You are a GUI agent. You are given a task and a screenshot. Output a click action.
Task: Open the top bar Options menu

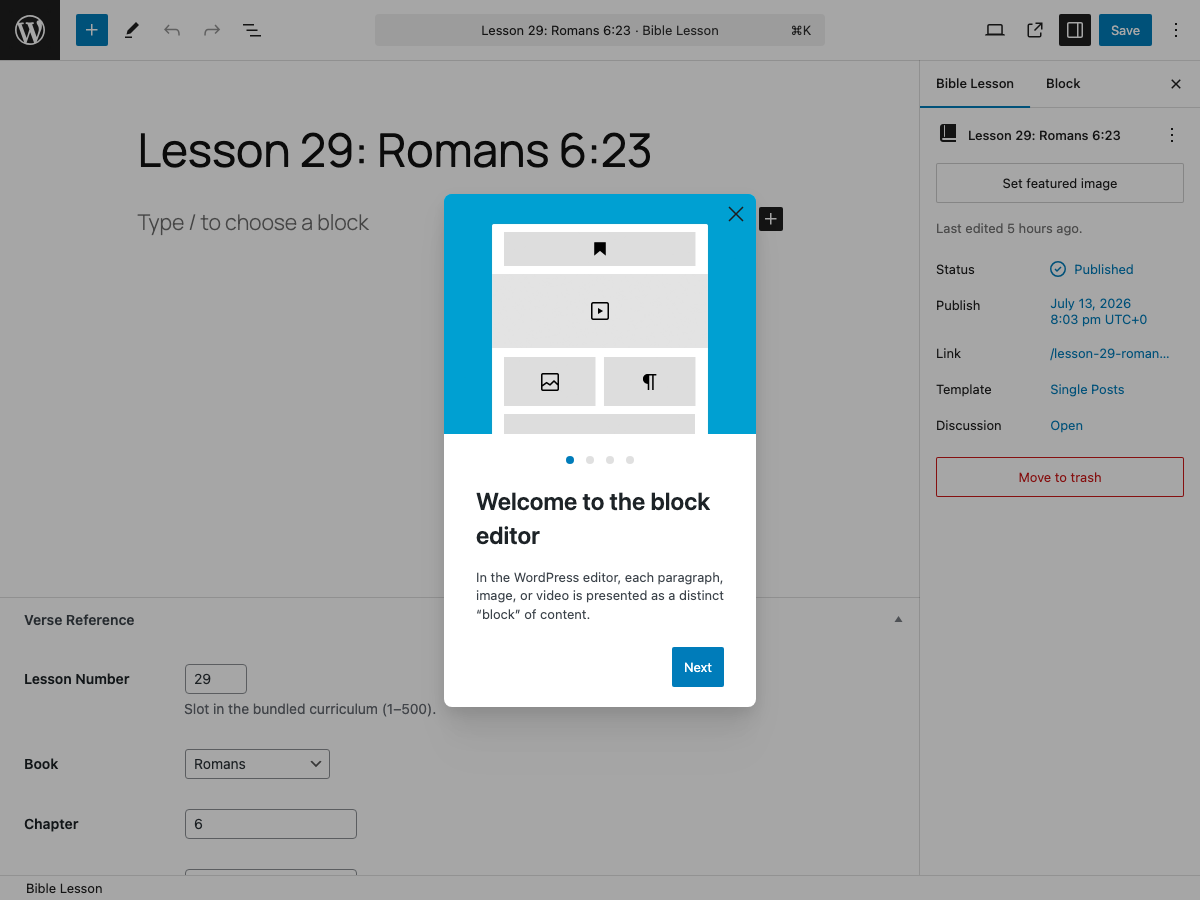pyautogui.click(x=1176, y=30)
